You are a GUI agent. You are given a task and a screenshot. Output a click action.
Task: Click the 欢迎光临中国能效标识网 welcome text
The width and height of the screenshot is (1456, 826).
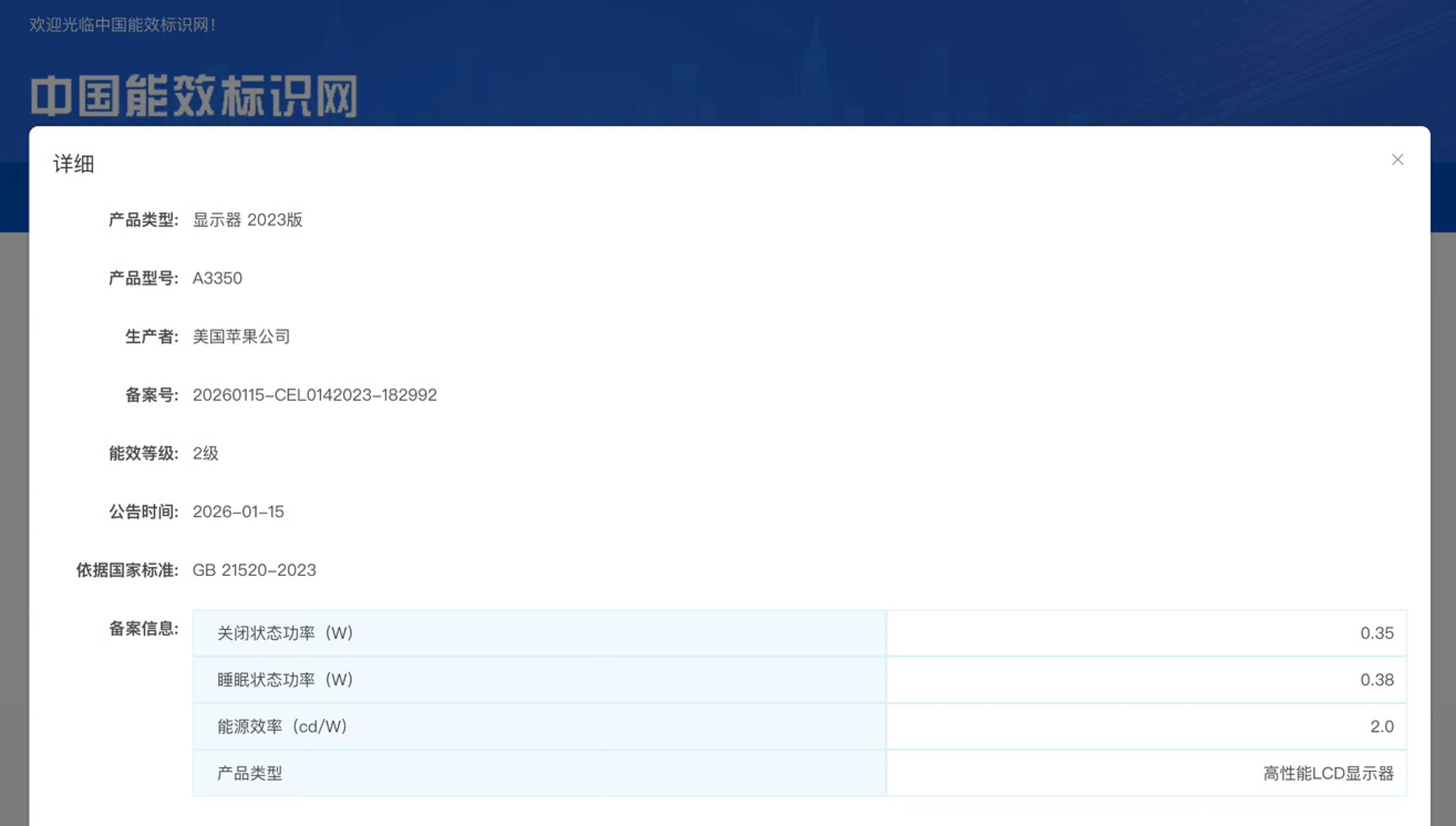(x=122, y=25)
